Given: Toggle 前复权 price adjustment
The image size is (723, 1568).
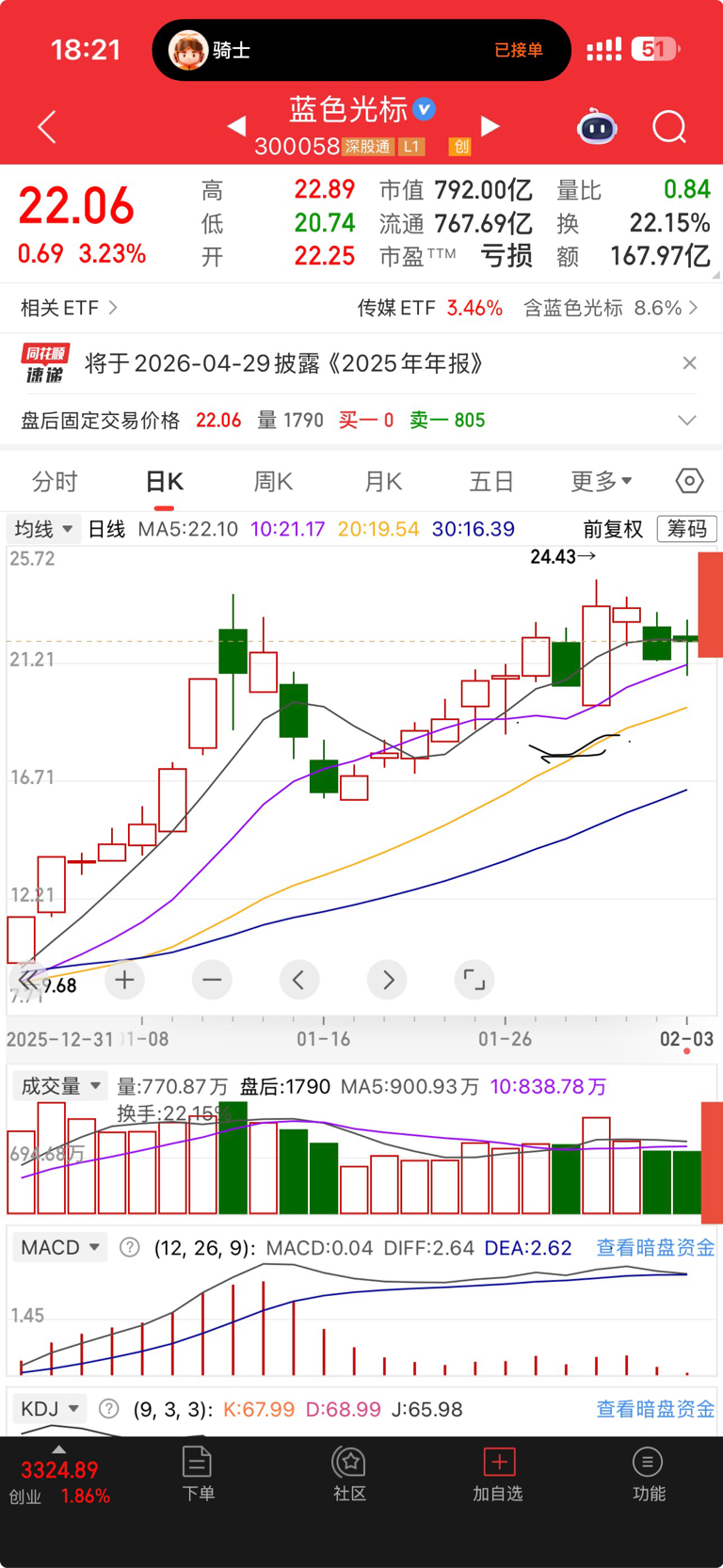Looking at the screenshot, I should (x=613, y=529).
